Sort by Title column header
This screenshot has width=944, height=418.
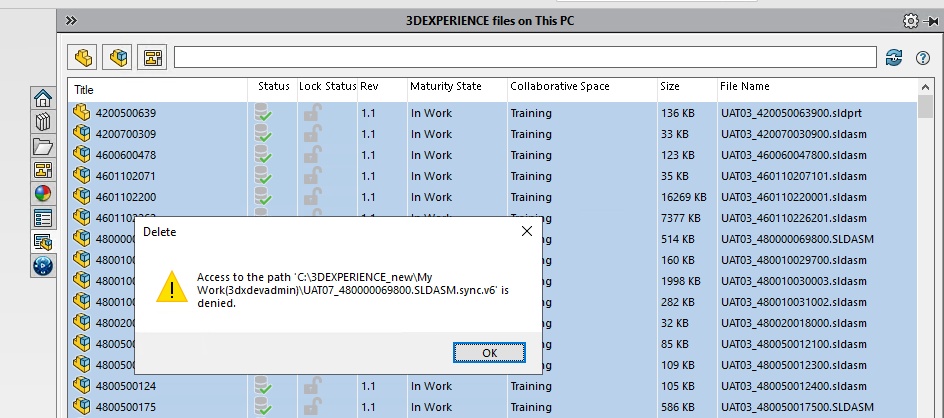pos(158,90)
